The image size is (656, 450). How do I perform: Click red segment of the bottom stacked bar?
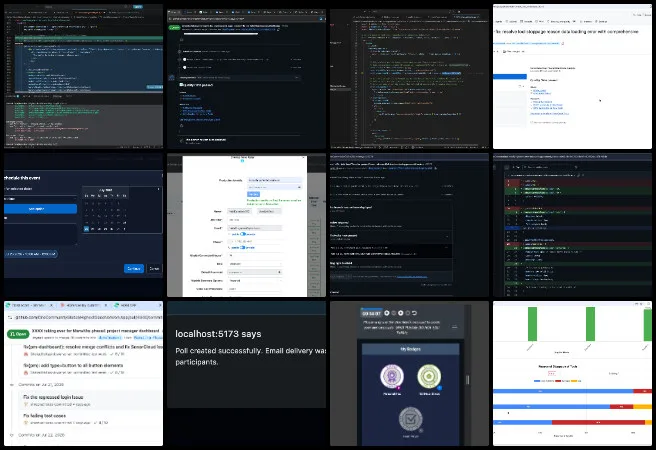tap(598, 422)
